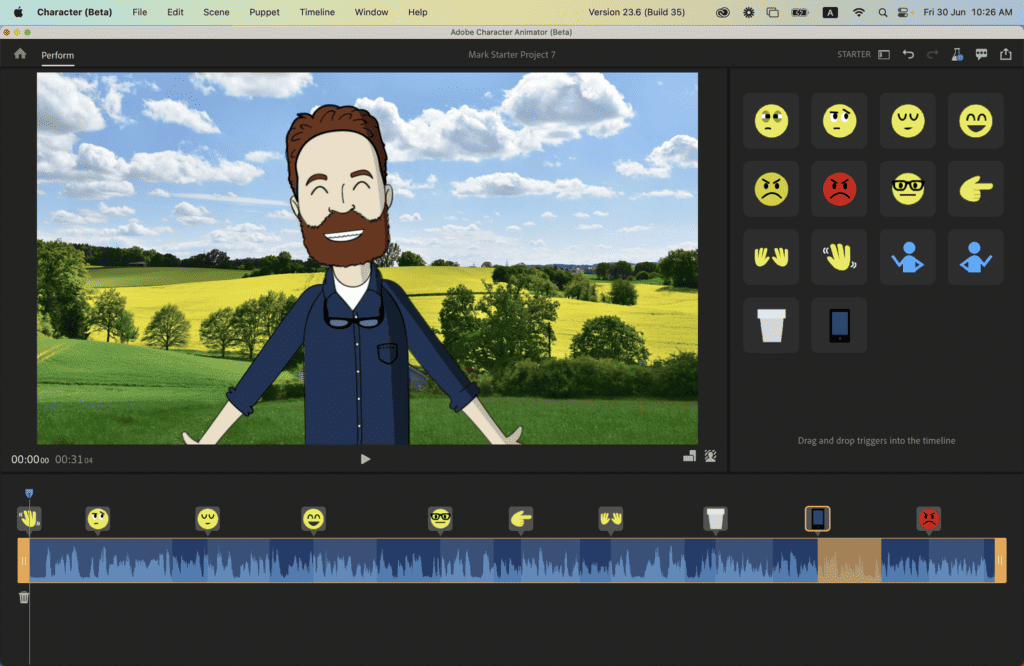Select the glasses face marker on timeline

click(x=440, y=519)
